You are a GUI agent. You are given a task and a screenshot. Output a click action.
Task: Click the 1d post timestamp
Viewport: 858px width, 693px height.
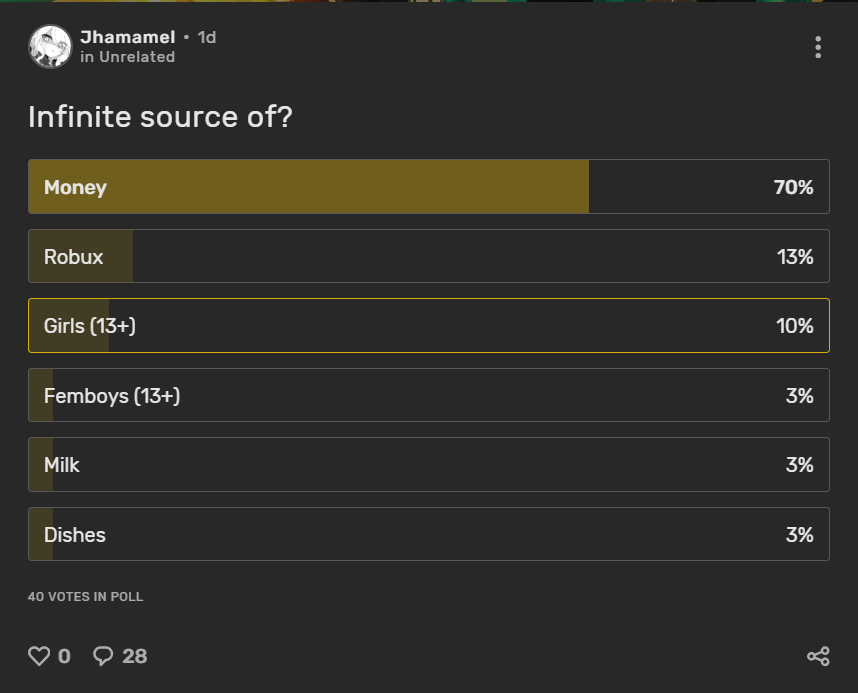tap(207, 37)
